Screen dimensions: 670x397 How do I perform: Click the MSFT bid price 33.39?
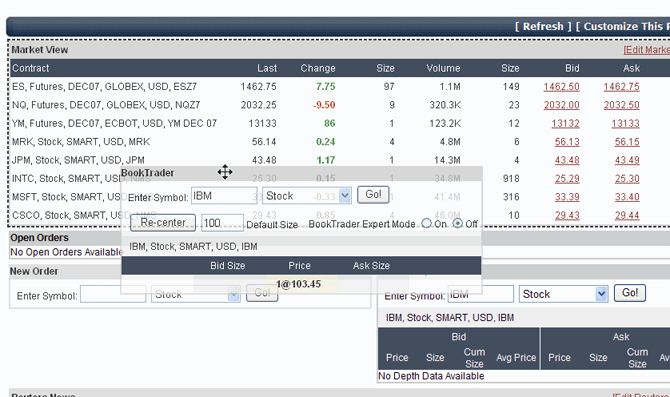[x=567, y=197]
